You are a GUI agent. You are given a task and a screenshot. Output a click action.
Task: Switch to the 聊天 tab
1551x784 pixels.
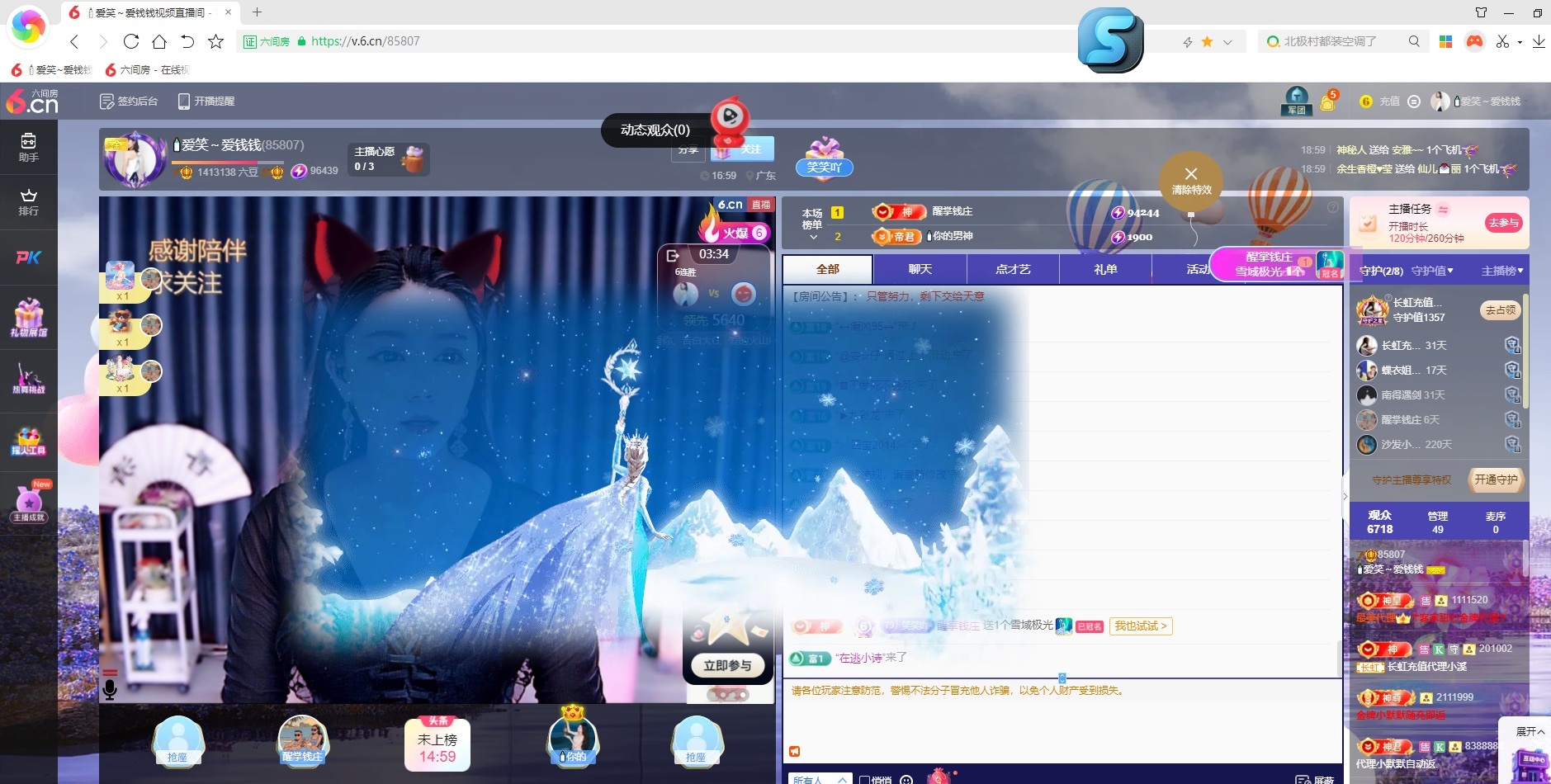[x=920, y=269]
